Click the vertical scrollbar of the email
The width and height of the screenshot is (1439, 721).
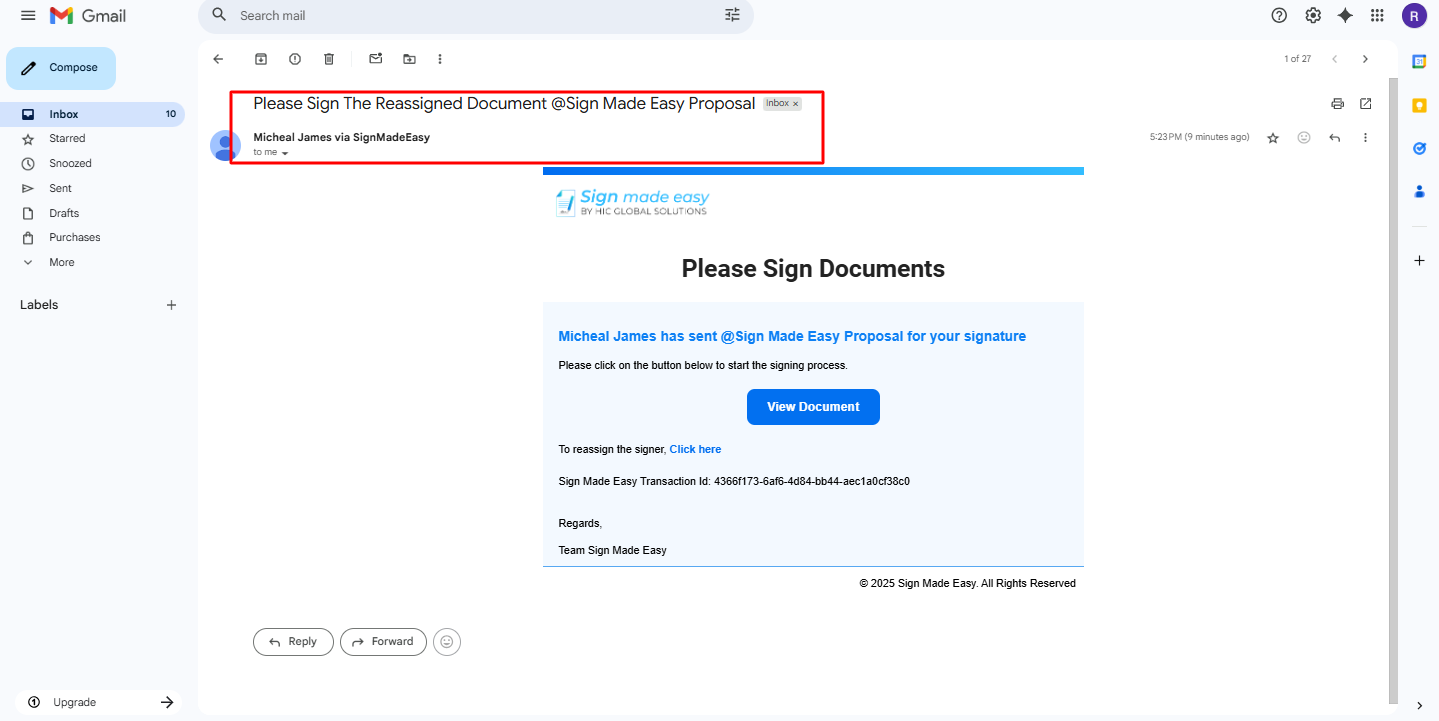pos(1393,390)
